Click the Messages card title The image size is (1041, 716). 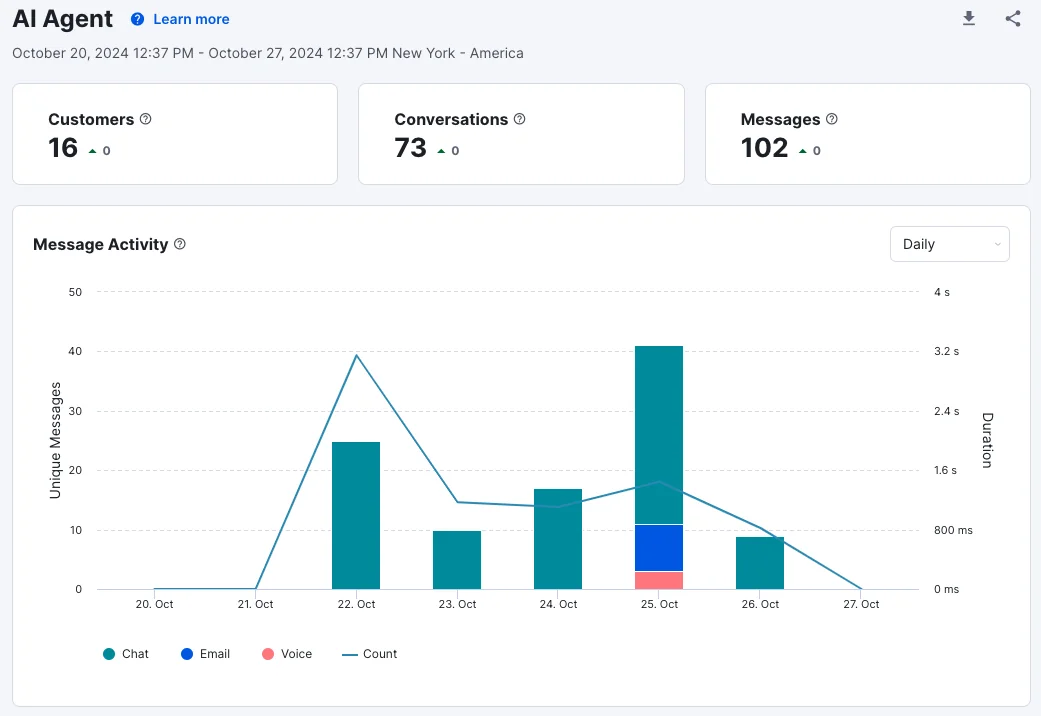[x=780, y=120]
